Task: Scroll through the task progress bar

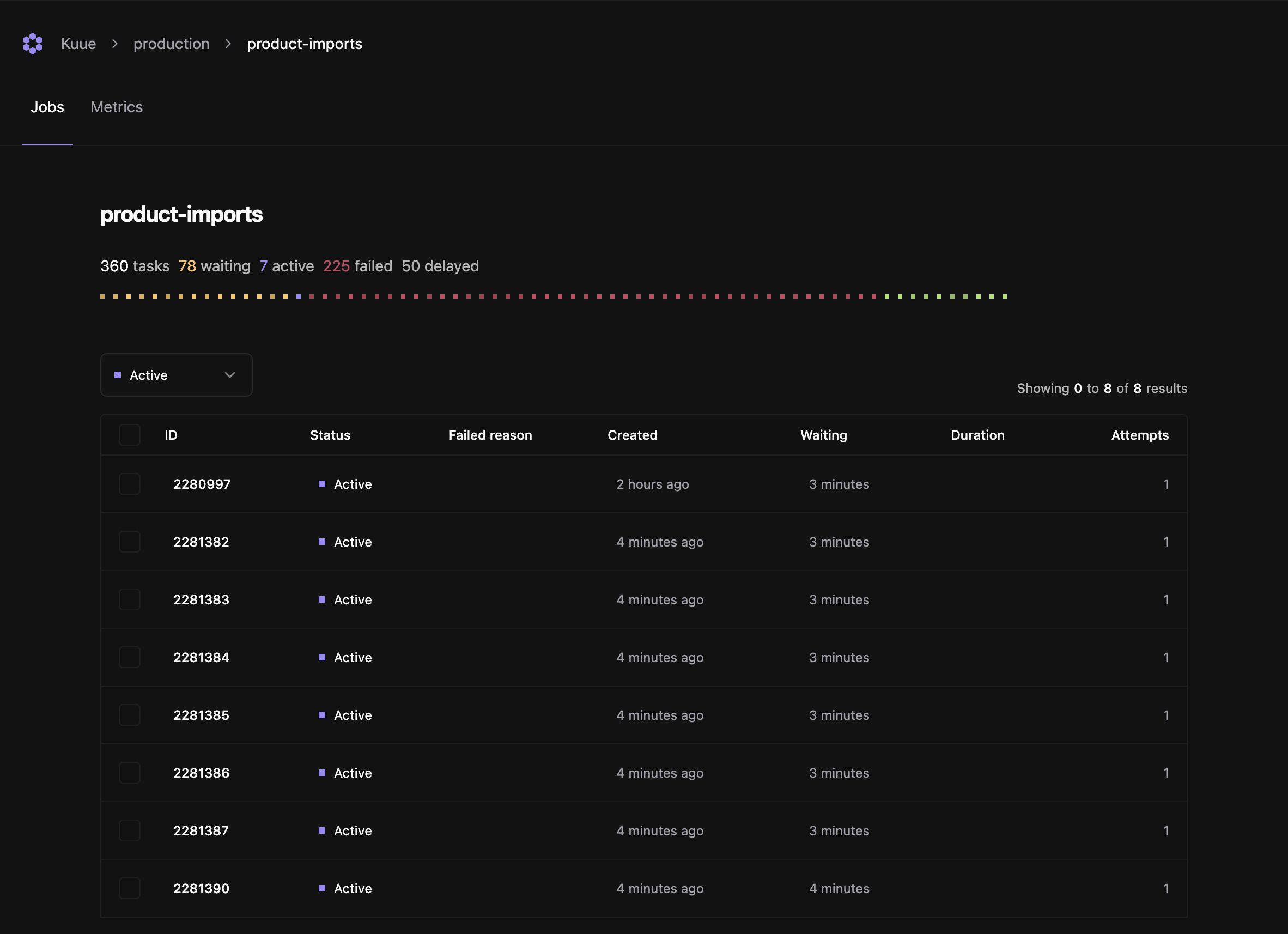Action: click(x=554, y=296)
